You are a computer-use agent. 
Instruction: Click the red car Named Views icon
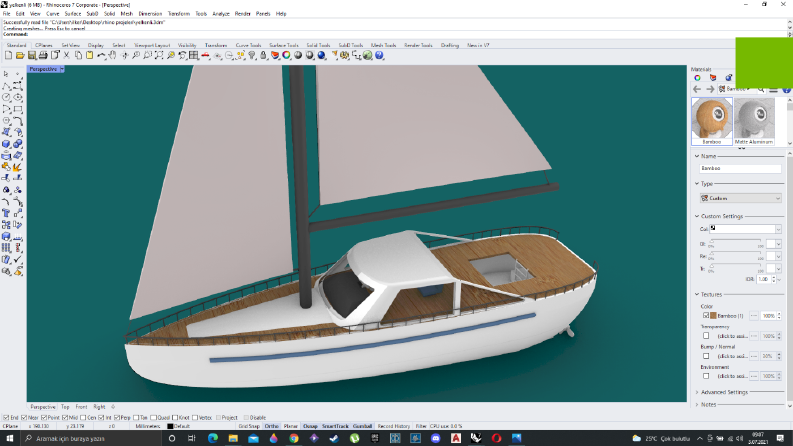tap(205, 55)
